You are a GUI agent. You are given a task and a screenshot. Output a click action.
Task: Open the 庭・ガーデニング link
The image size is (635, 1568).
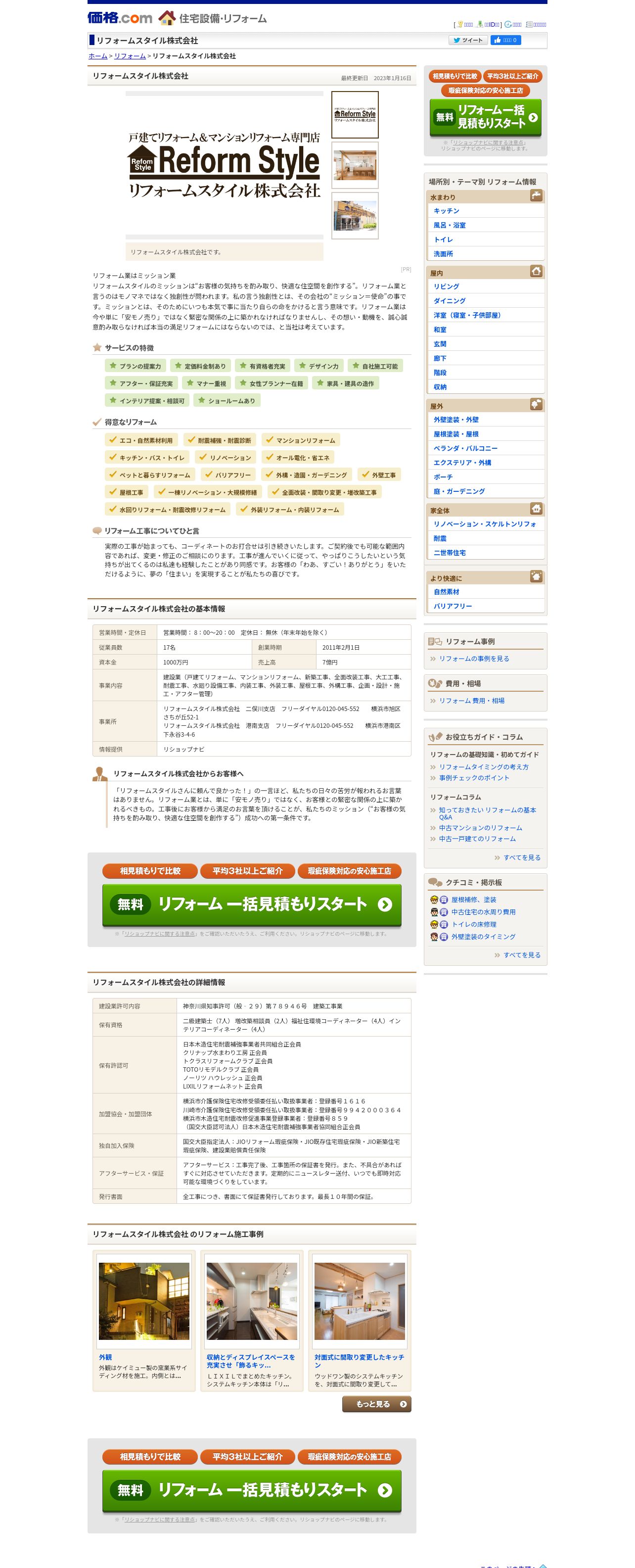tap(459, 491)
